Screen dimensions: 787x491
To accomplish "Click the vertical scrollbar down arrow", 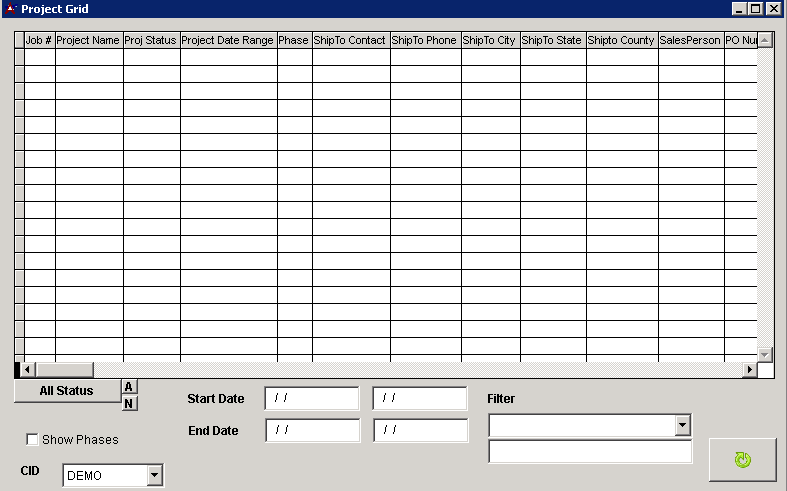I will point(765,354).
